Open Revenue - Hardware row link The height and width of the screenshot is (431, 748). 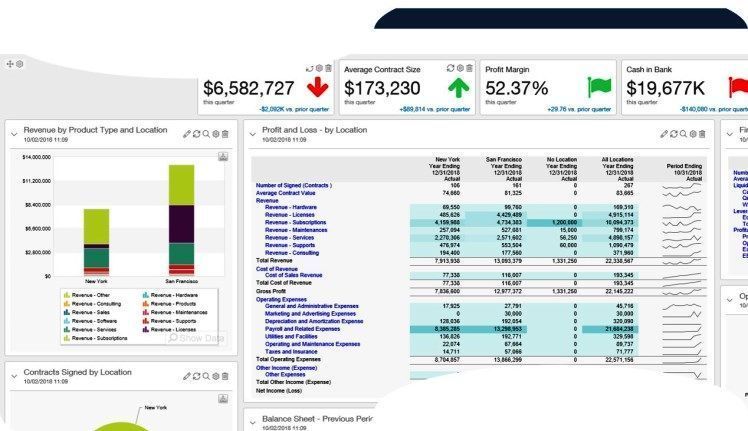point(291,208)
